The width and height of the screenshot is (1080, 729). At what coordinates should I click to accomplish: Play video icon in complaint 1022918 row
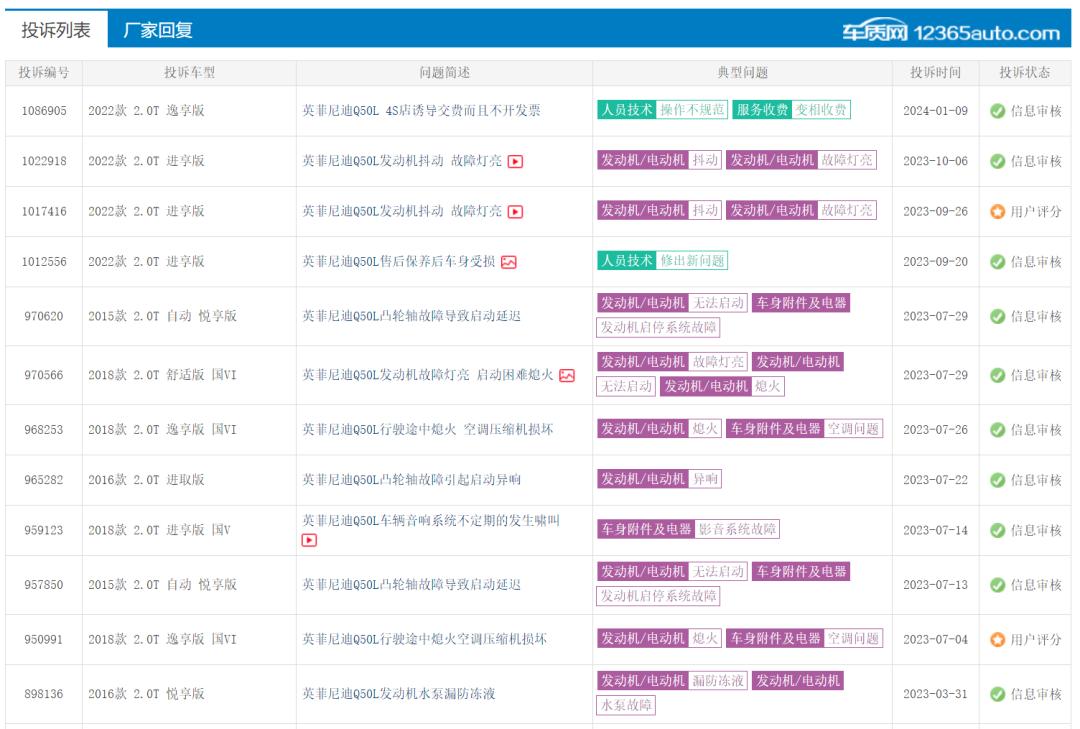tap(516, 161)
